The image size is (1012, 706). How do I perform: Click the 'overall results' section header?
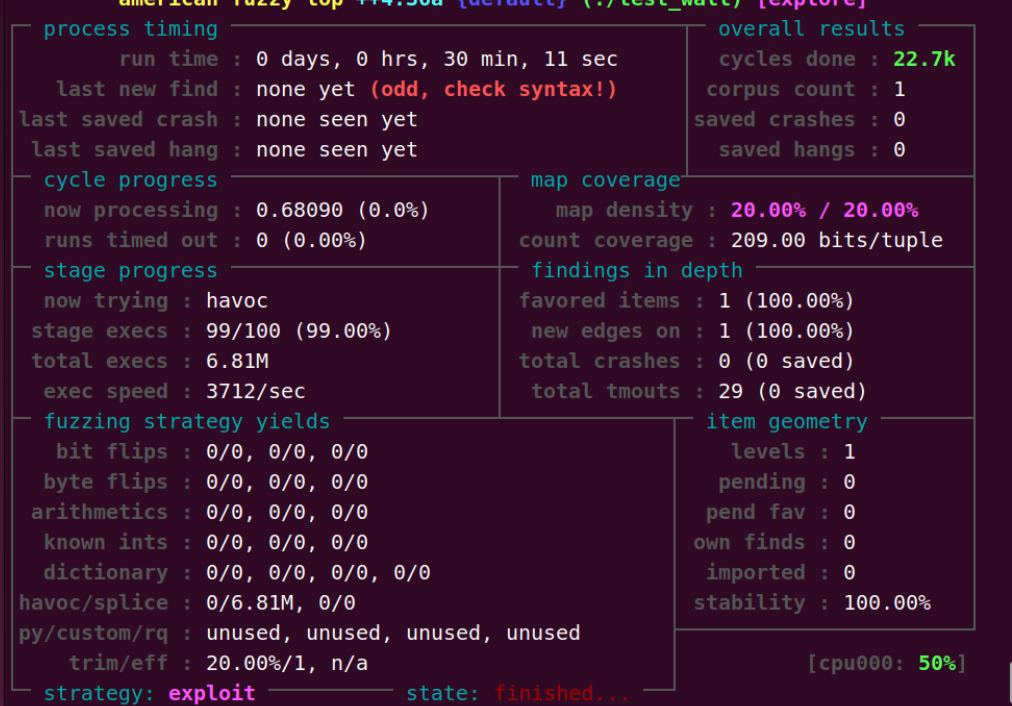(x=811, y=29)
